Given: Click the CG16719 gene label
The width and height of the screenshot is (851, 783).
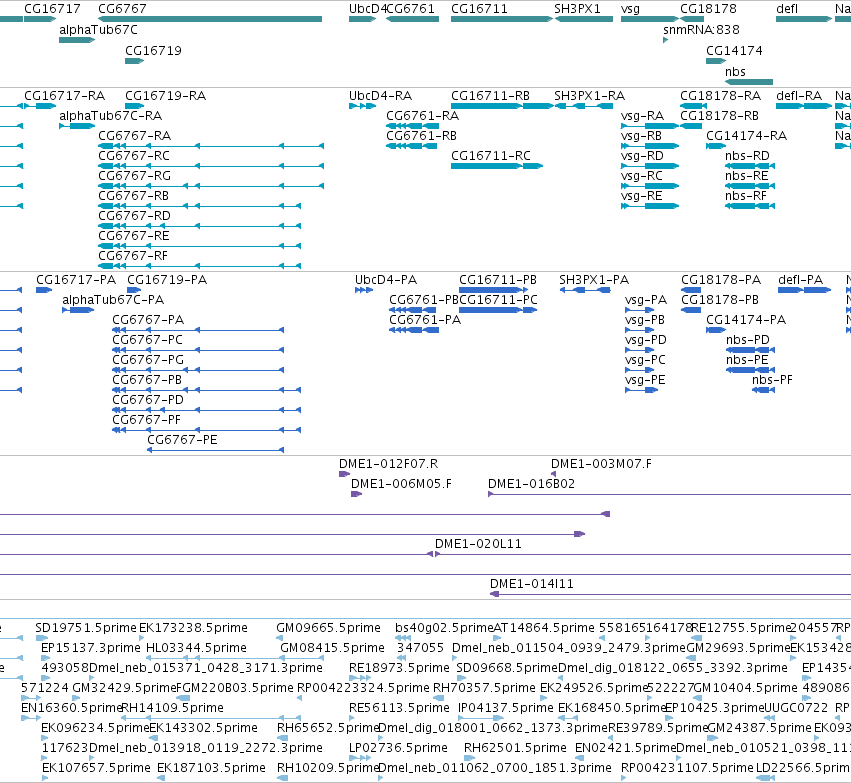Looking at the screenshot, I should coord(153,50).
